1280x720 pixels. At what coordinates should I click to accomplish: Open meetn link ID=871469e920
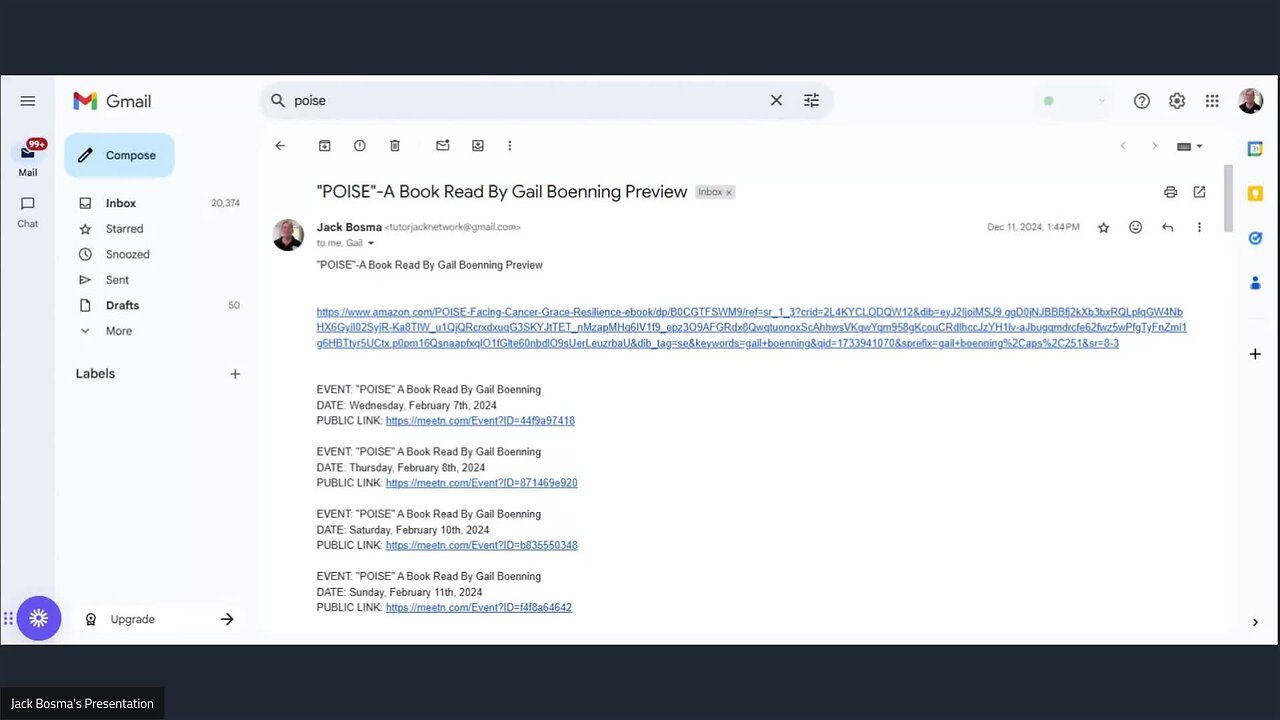(481, 483)
